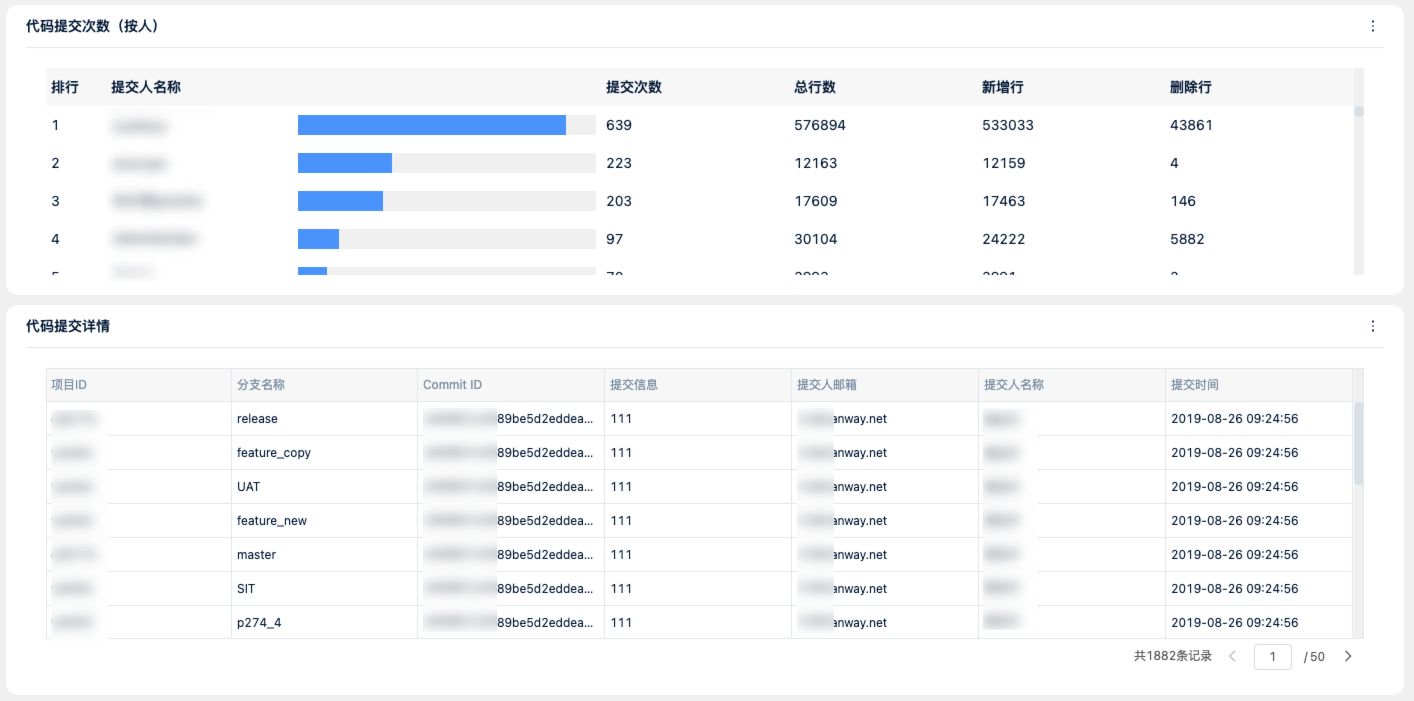The height and width of the screenshot is (701, 1414).
Task: Click the 总行数 column header
Action: (815, 87)
